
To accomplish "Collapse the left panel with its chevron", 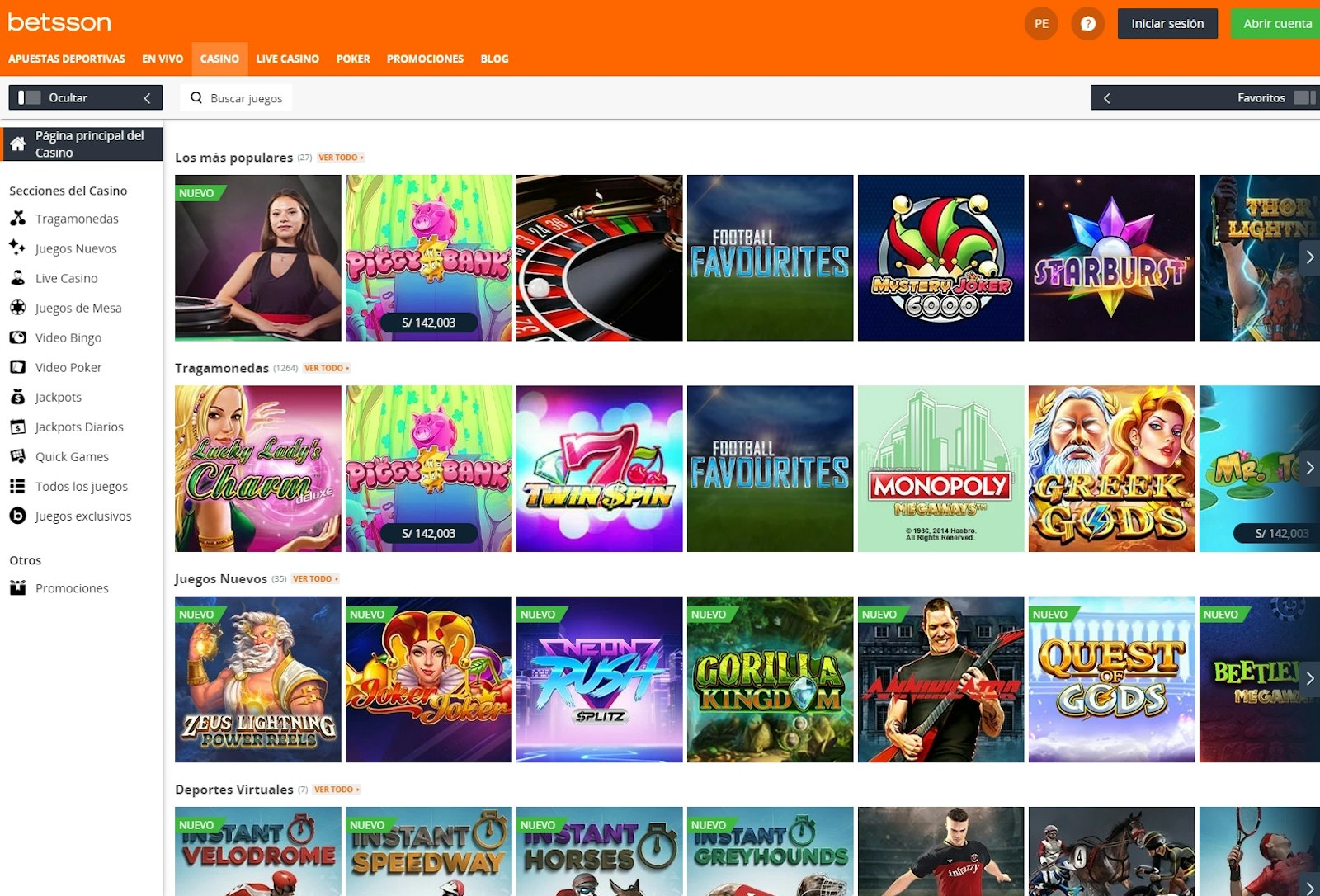I will point(147,97).
